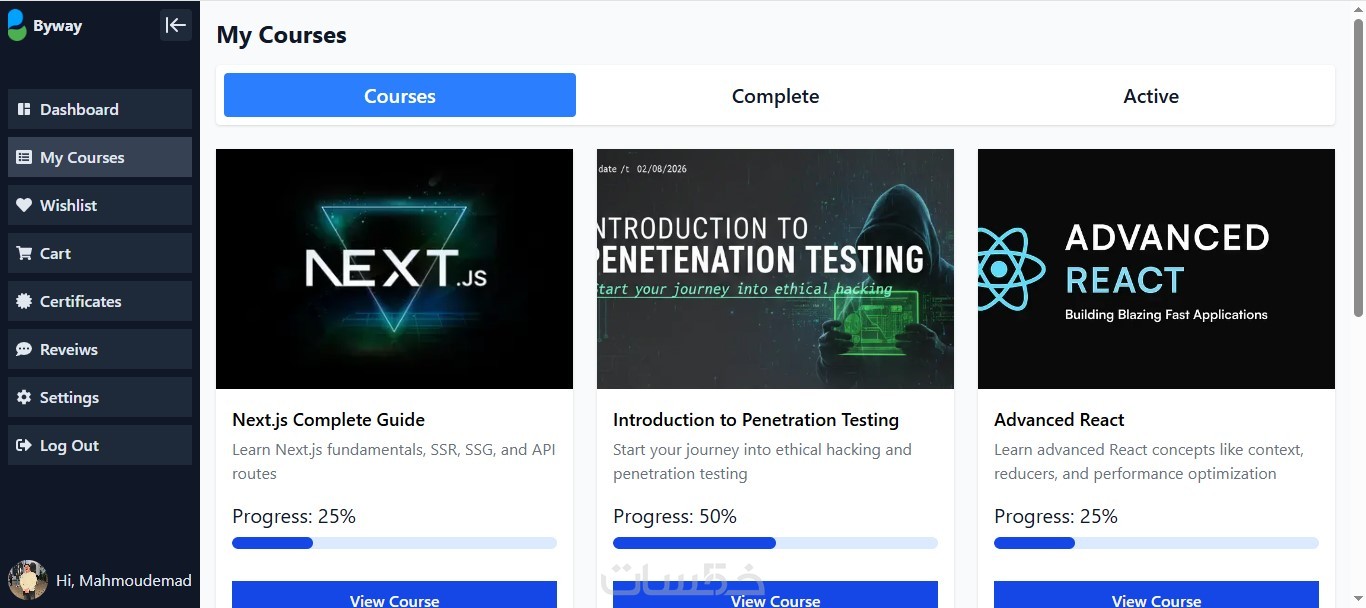Open Settings in the sidebar
Screen dimensions: 1366x608
click(100, 397)
